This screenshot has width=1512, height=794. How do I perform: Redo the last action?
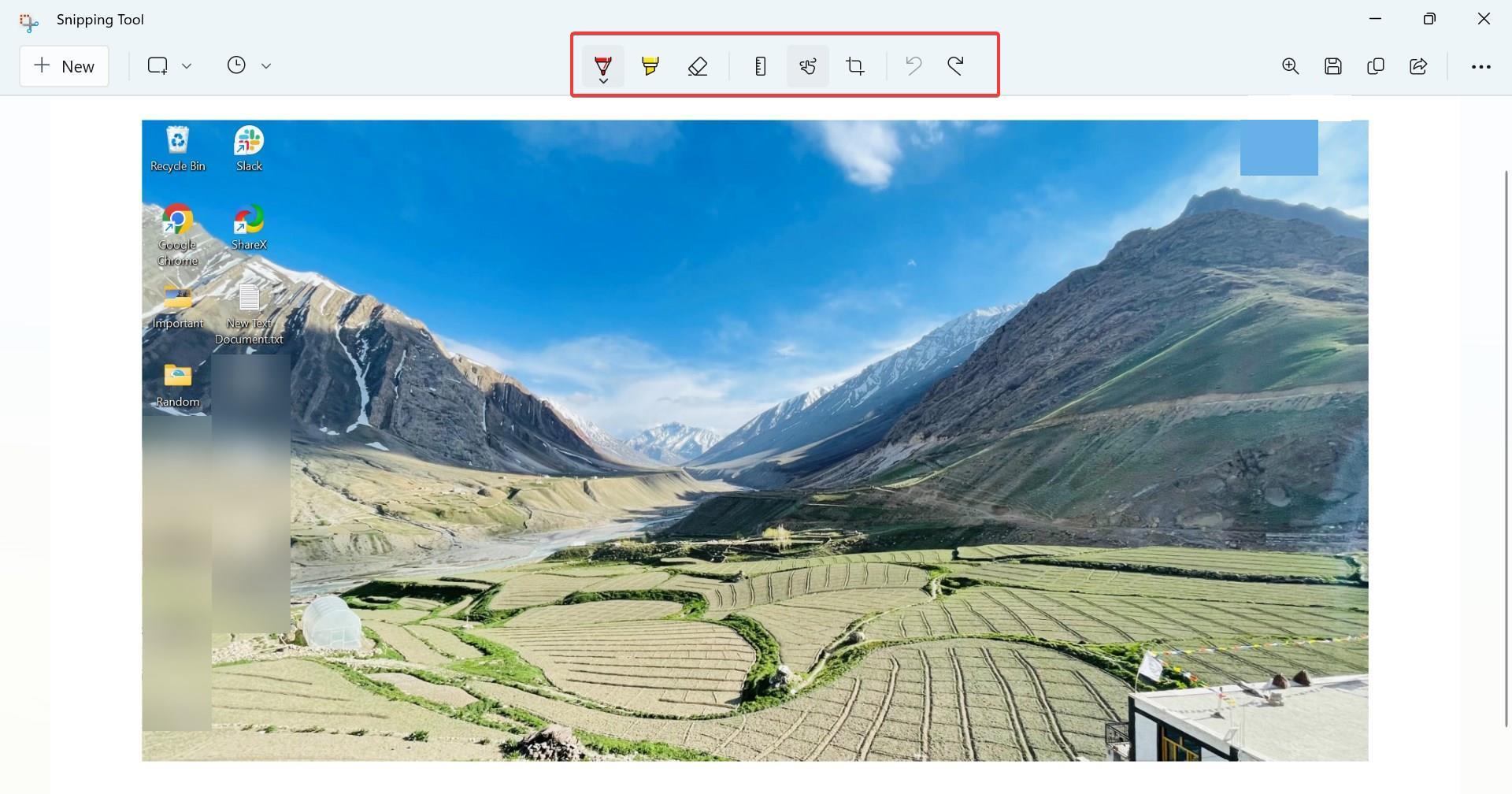point(956,66)
